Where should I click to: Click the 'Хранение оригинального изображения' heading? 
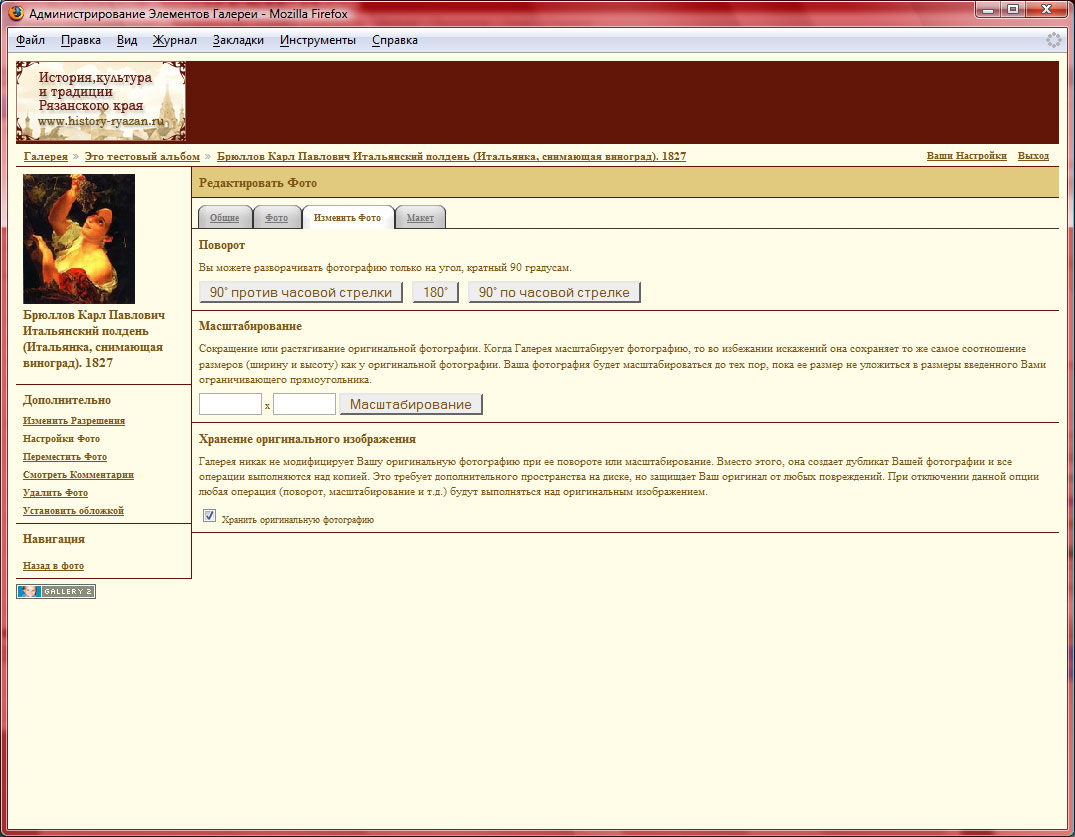point(307,439)
